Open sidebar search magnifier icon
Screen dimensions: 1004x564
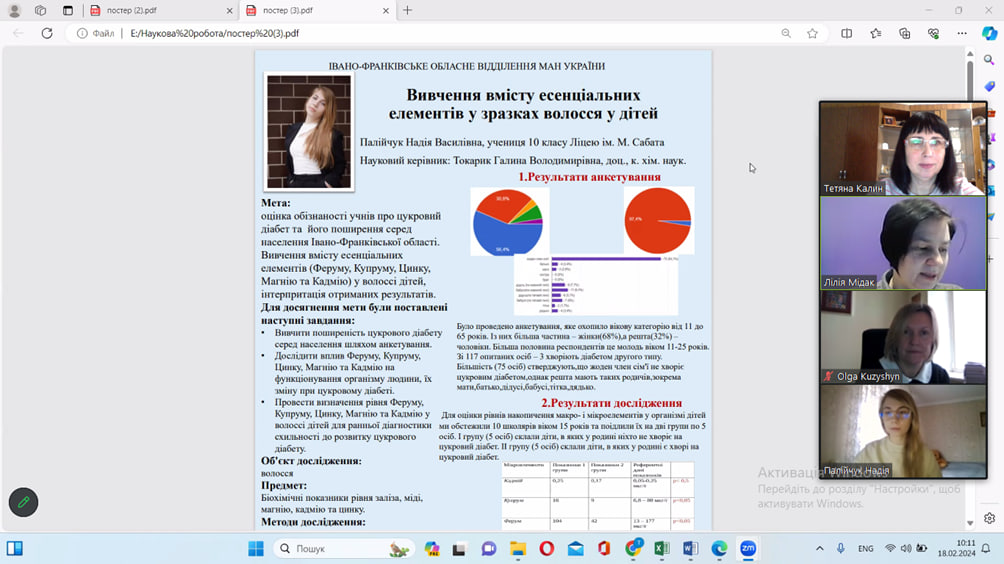coord(989,60)
